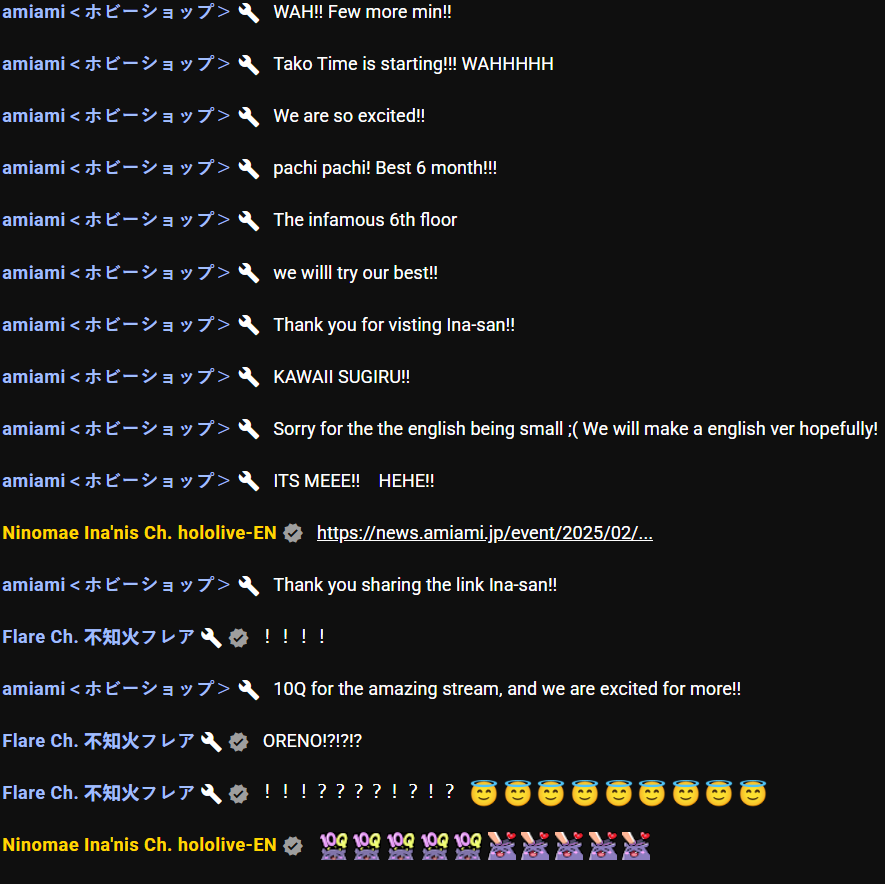Click the '10Q for the amazing stream' message
Image resolution: width=885 pixels, height=884 pixels.
507,689
